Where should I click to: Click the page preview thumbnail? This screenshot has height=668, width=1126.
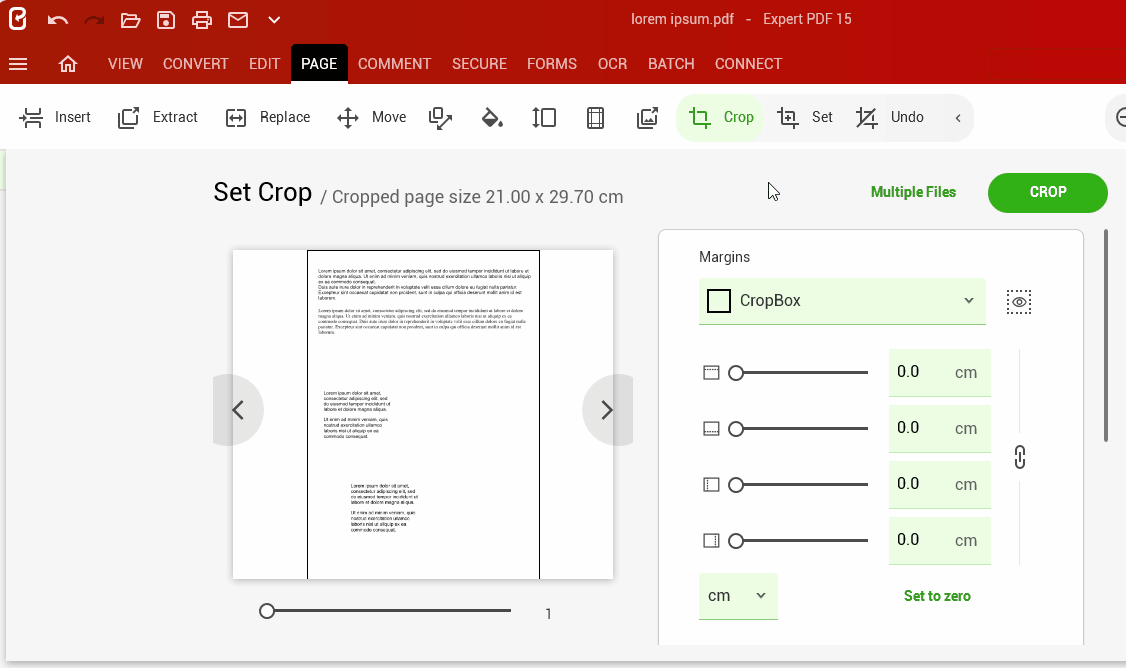click(x=423, y=414)
